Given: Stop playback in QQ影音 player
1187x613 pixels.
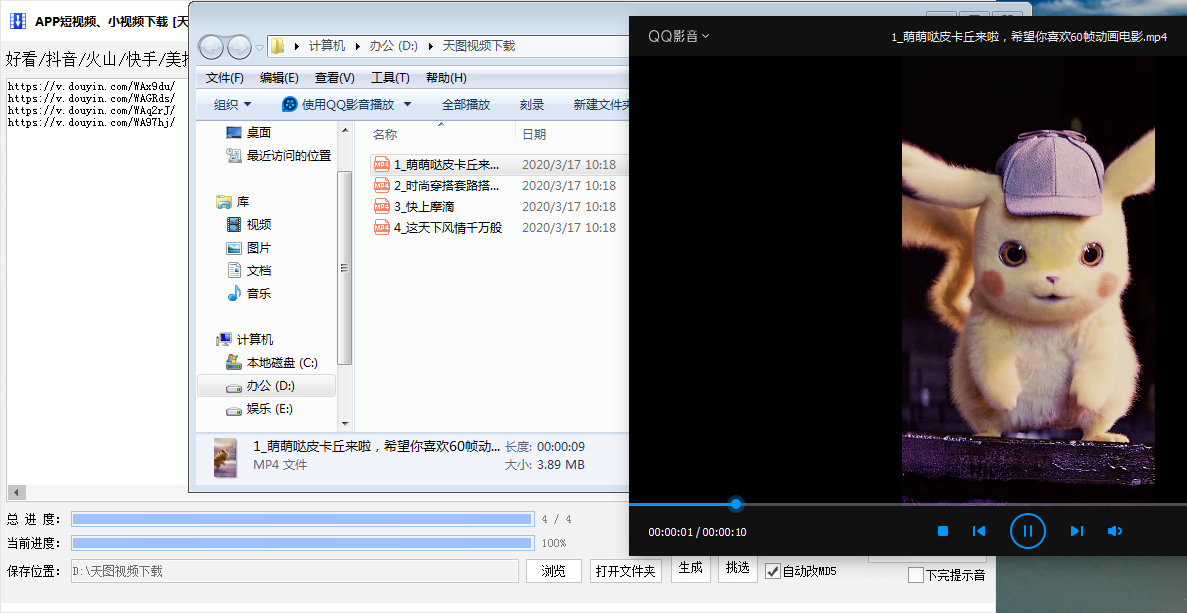Looking at the screenshot, I should tap(942, 531).
